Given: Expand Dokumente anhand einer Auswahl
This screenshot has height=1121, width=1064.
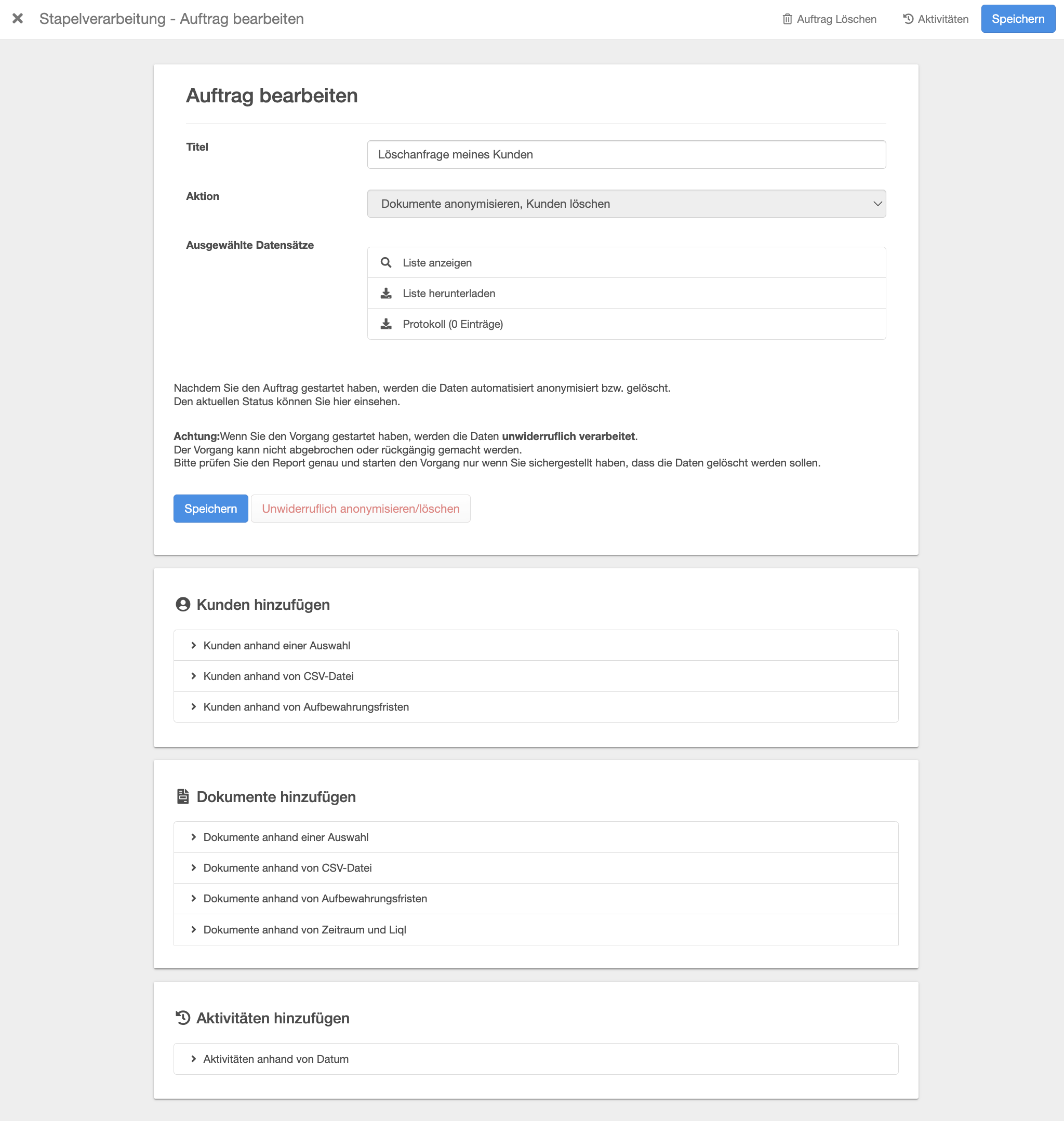Looking at the screenshot, I should pos(286,837).
